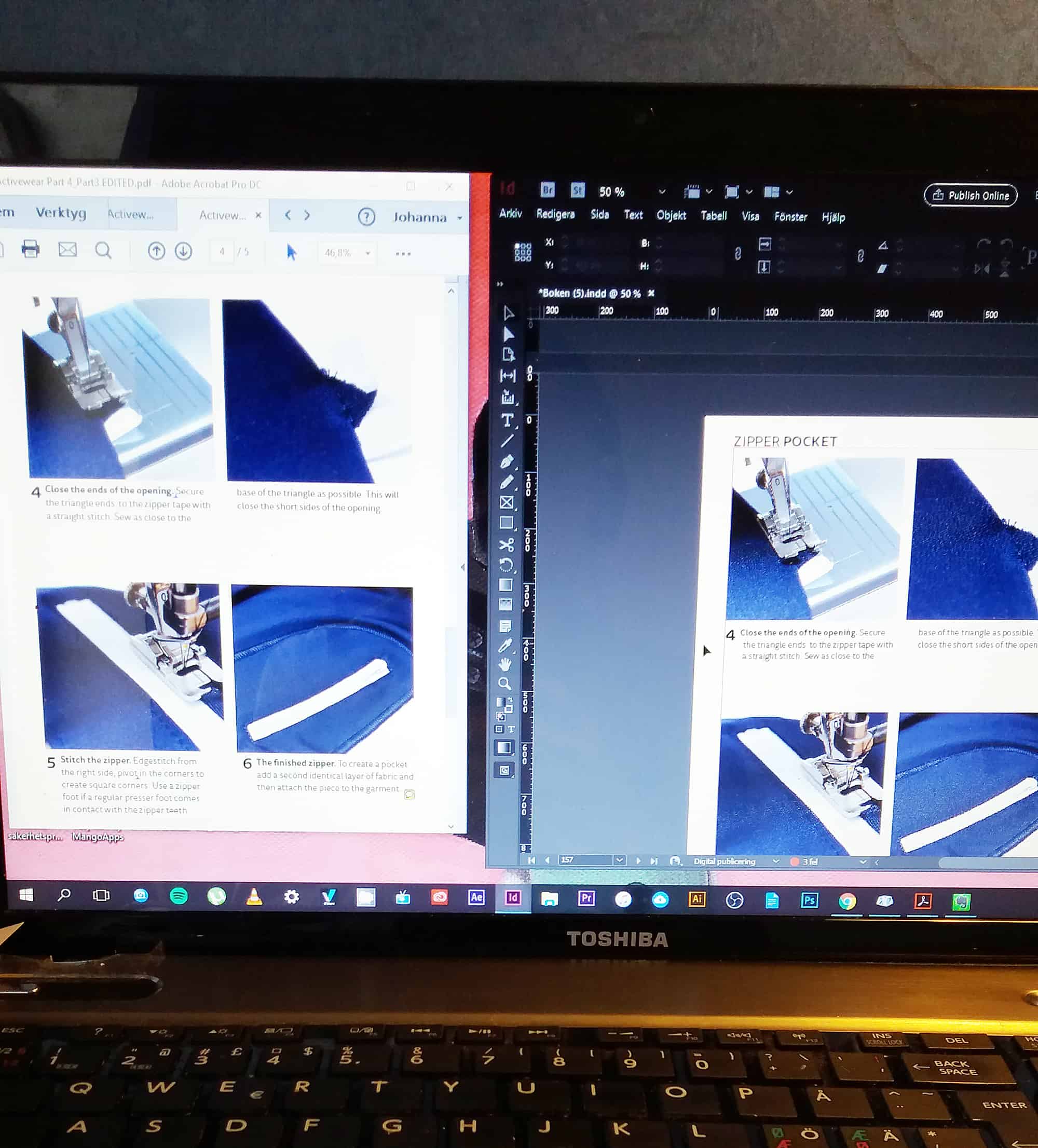Click the Gap tool

coord(508,375)
